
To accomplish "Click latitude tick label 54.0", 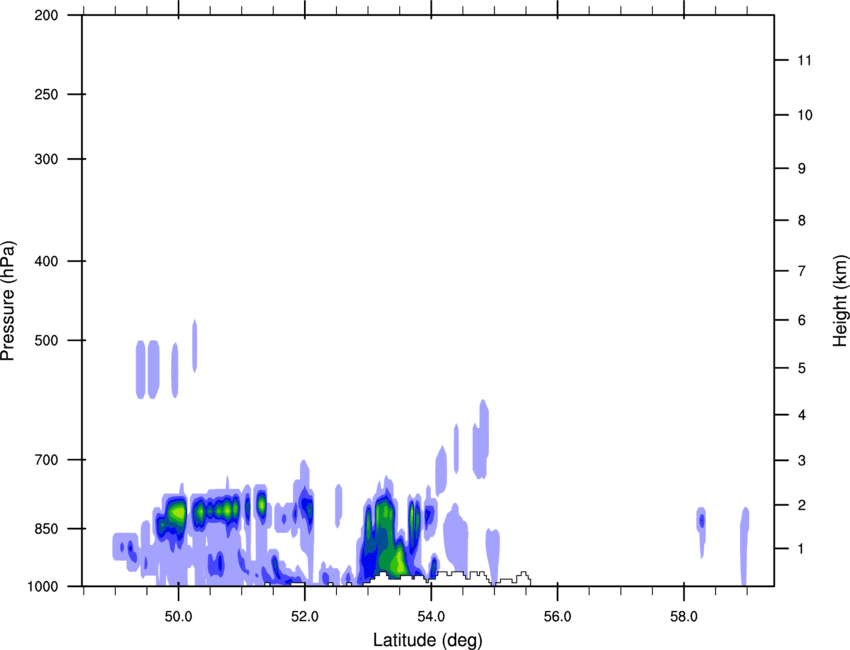I will tap(432, 617).
